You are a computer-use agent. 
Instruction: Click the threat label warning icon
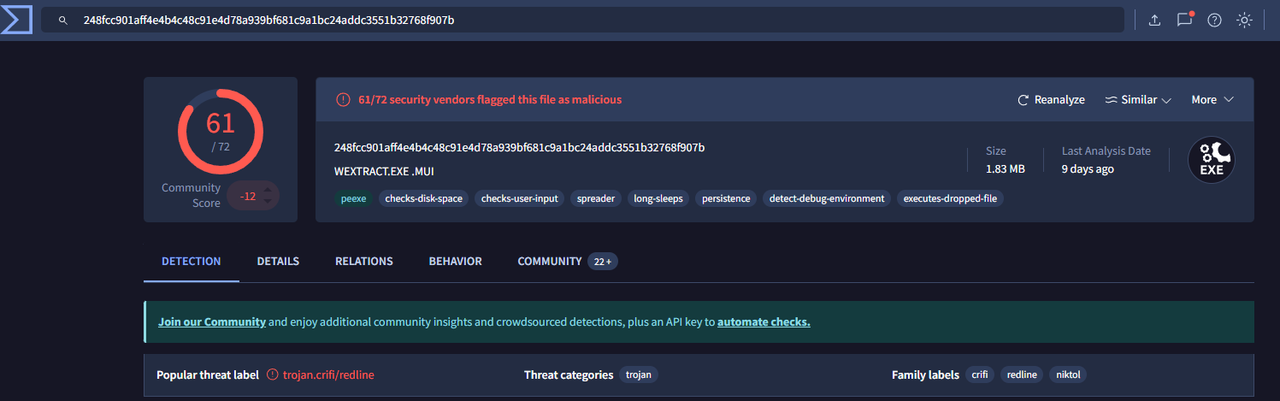272,375
